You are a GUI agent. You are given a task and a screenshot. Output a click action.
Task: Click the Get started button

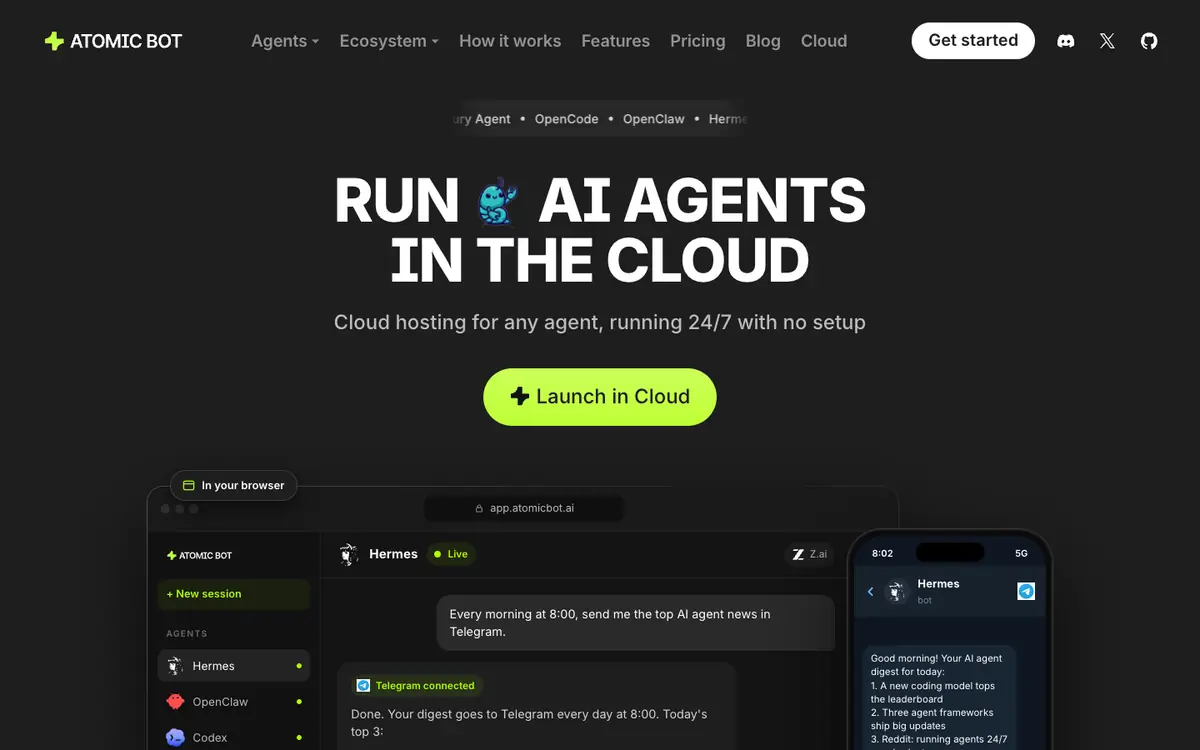[x=973, y=41]
